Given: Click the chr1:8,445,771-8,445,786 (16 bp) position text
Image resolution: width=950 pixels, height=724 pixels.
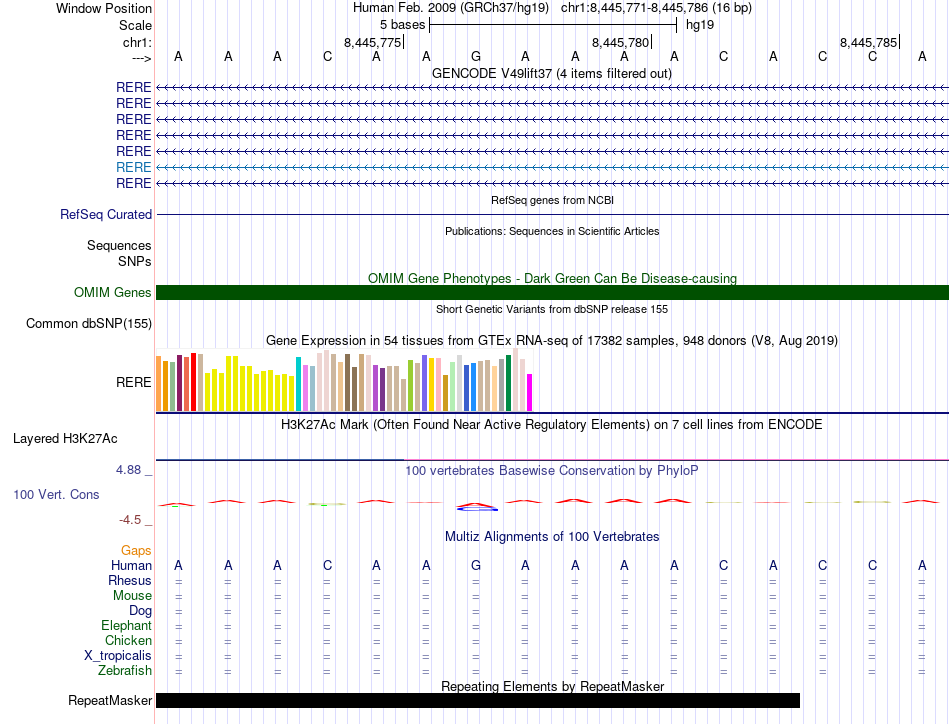Looking at the screenshot, I should 656,8.
